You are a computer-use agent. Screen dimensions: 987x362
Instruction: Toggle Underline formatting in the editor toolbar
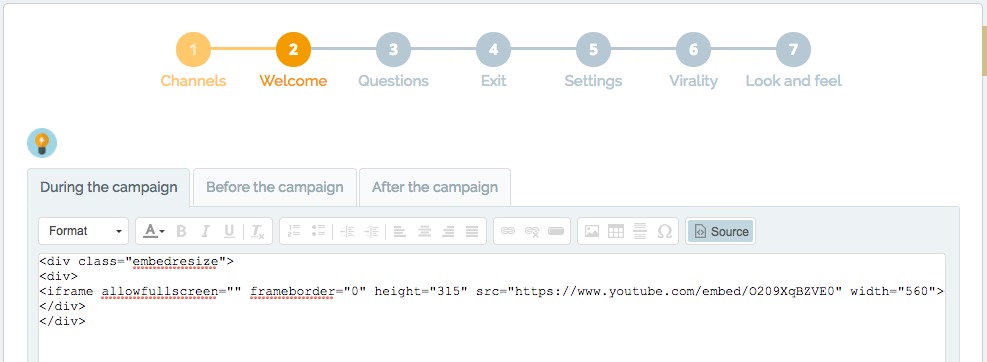tap(229, 231)
